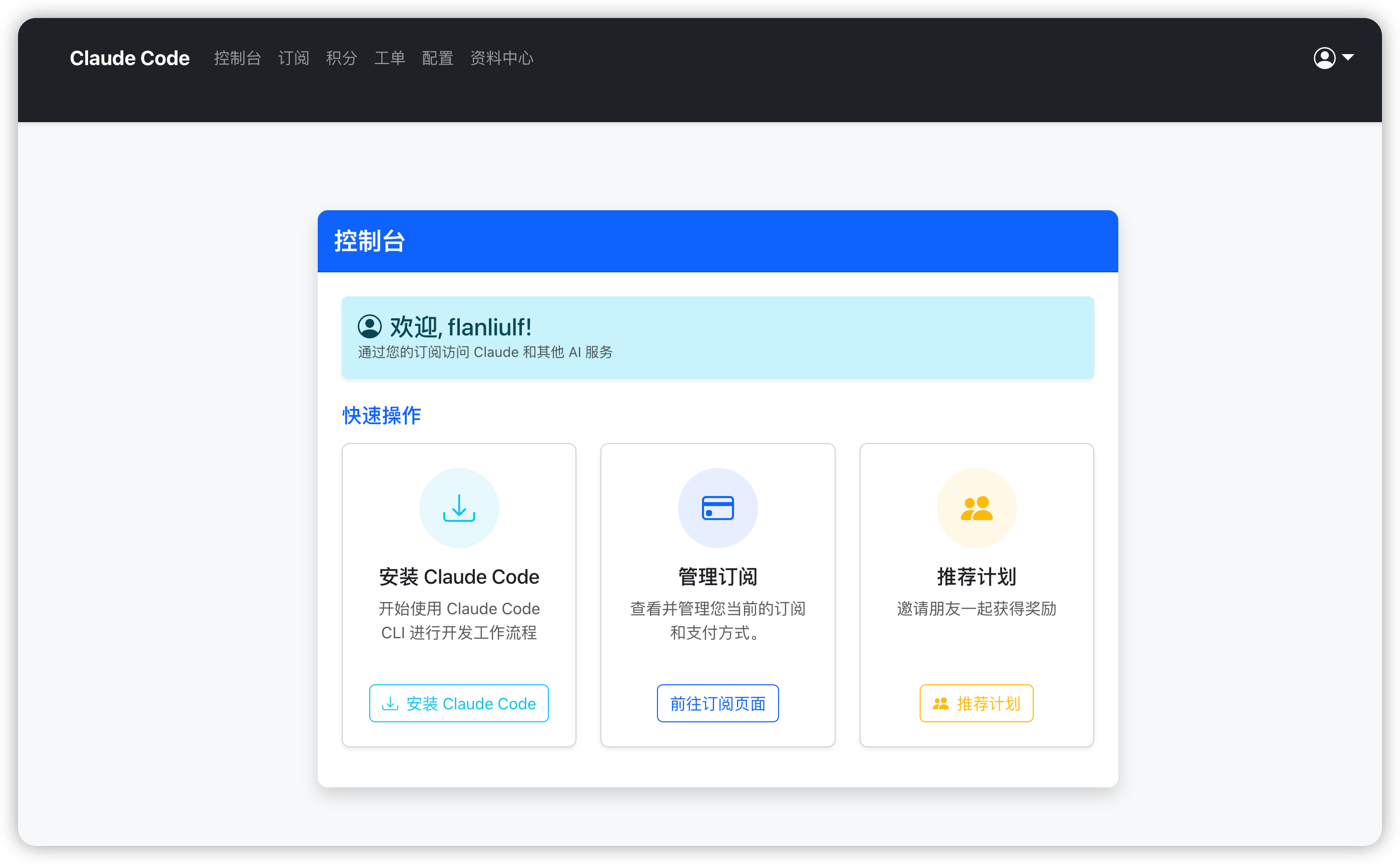The height and width of the screenshot is (864, 1400).
Task: Click the user avatar icon in navbar
Action: pos(1324,58)
